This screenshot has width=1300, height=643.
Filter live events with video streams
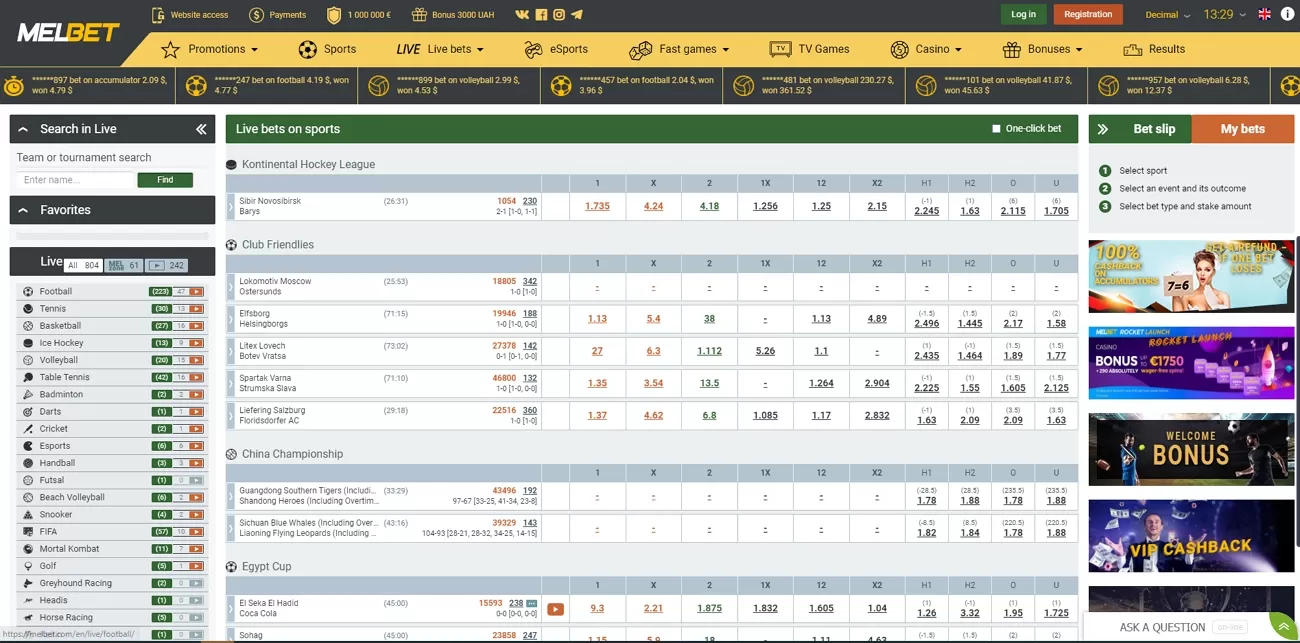click(x=166, y=265)
